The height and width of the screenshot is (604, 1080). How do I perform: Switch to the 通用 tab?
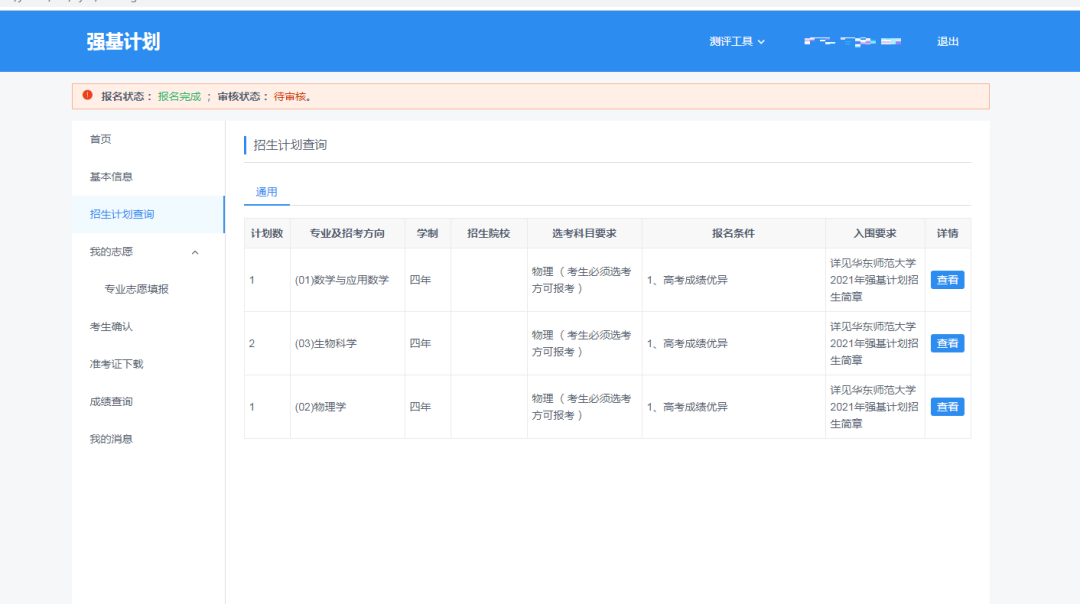tap(266, 192)
